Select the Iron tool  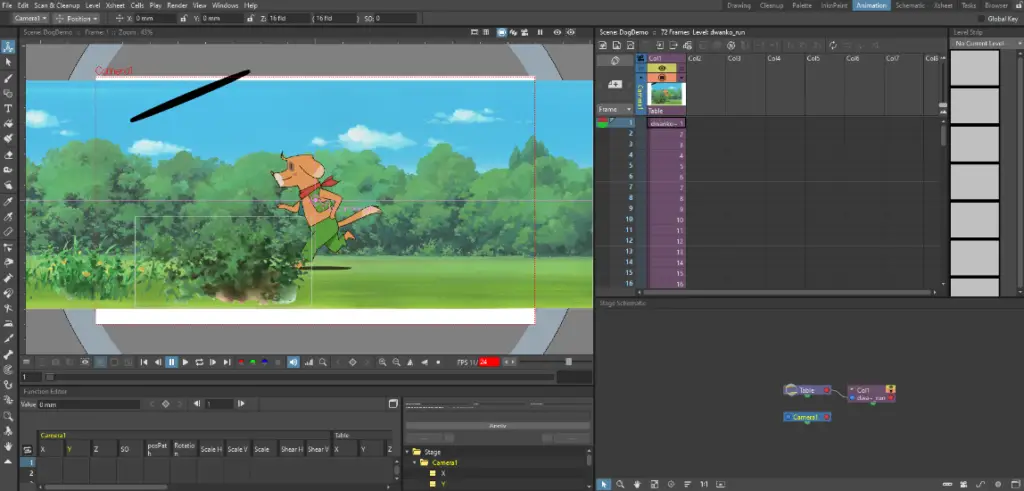(8, 323)
